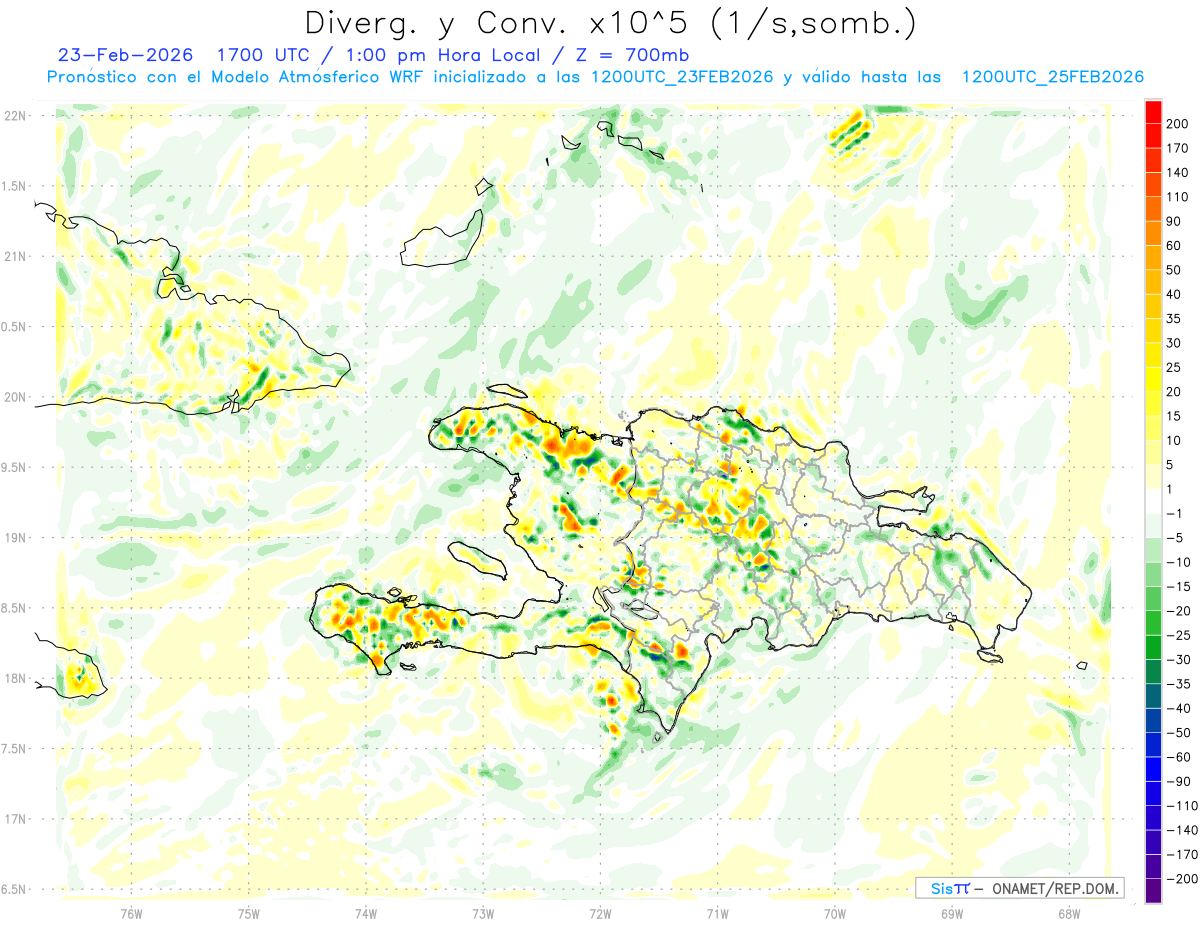The height and width of the screenshot is (927, 1200).
Task: Click the '22N' latitude label
Action: pyautogui.click(x=15, y=115)
